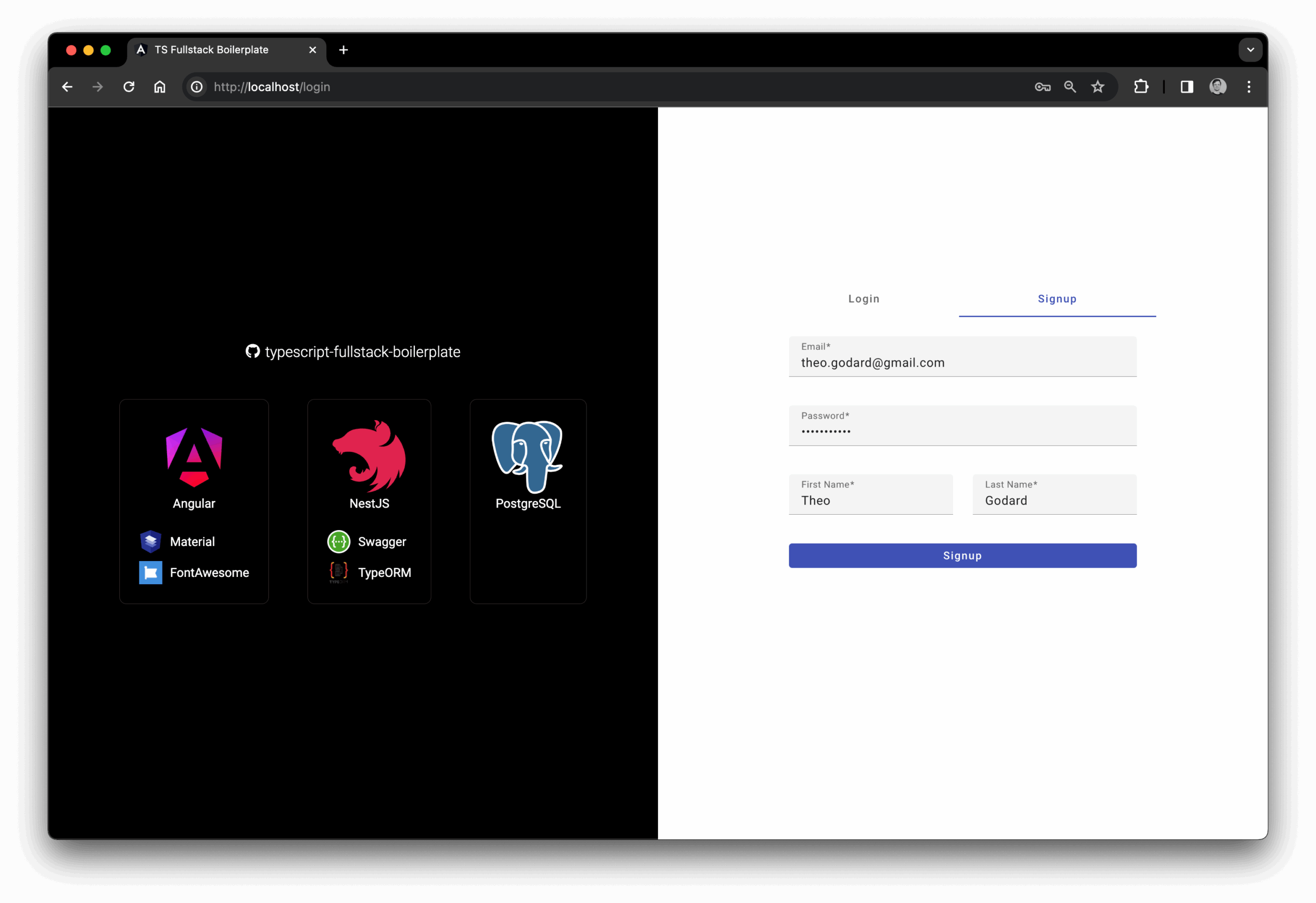Click the zoom magnifier icon in address bar

(1070, 87)
